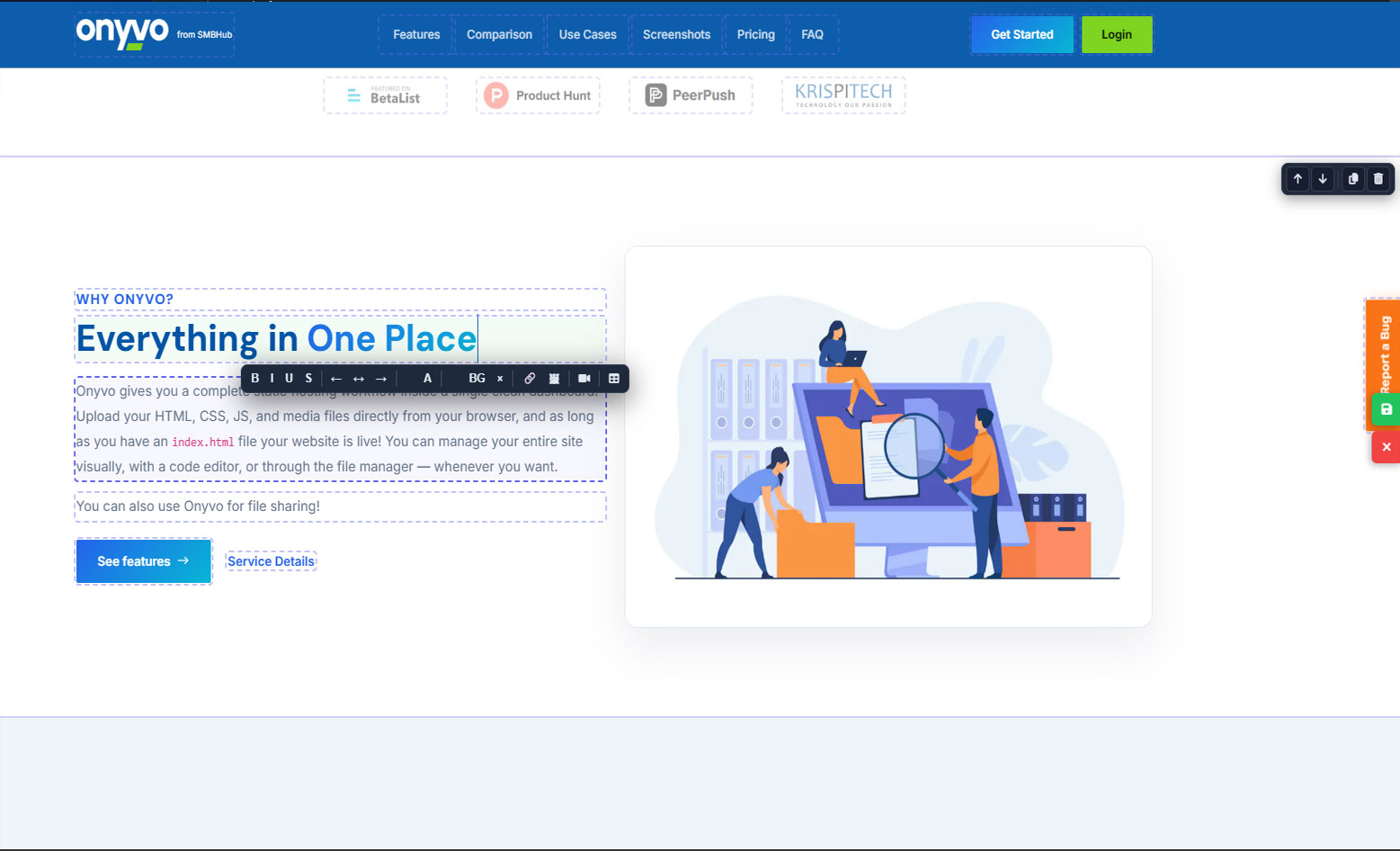Click the green Login button
The height and width of the screenshot is (851, 1400).
click(x=1117, y=34)
